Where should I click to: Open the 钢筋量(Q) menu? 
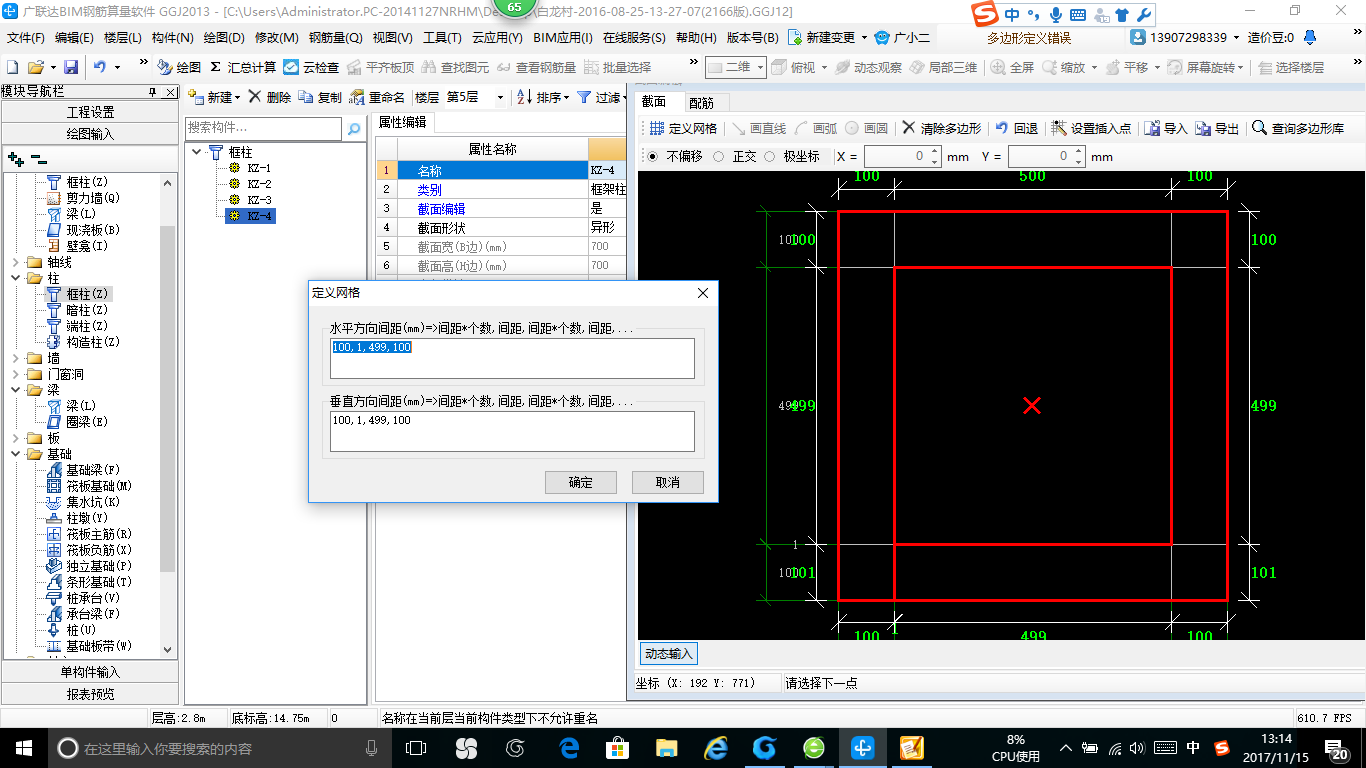point(335,37)
